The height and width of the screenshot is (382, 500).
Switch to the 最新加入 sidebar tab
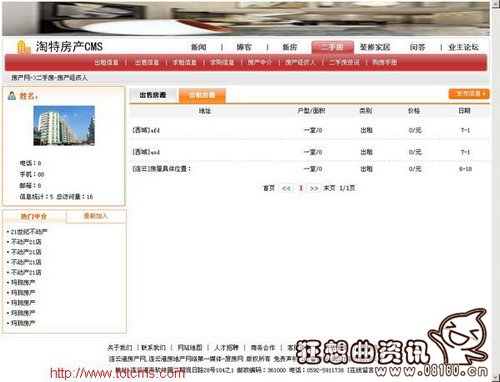coord(96,216)
